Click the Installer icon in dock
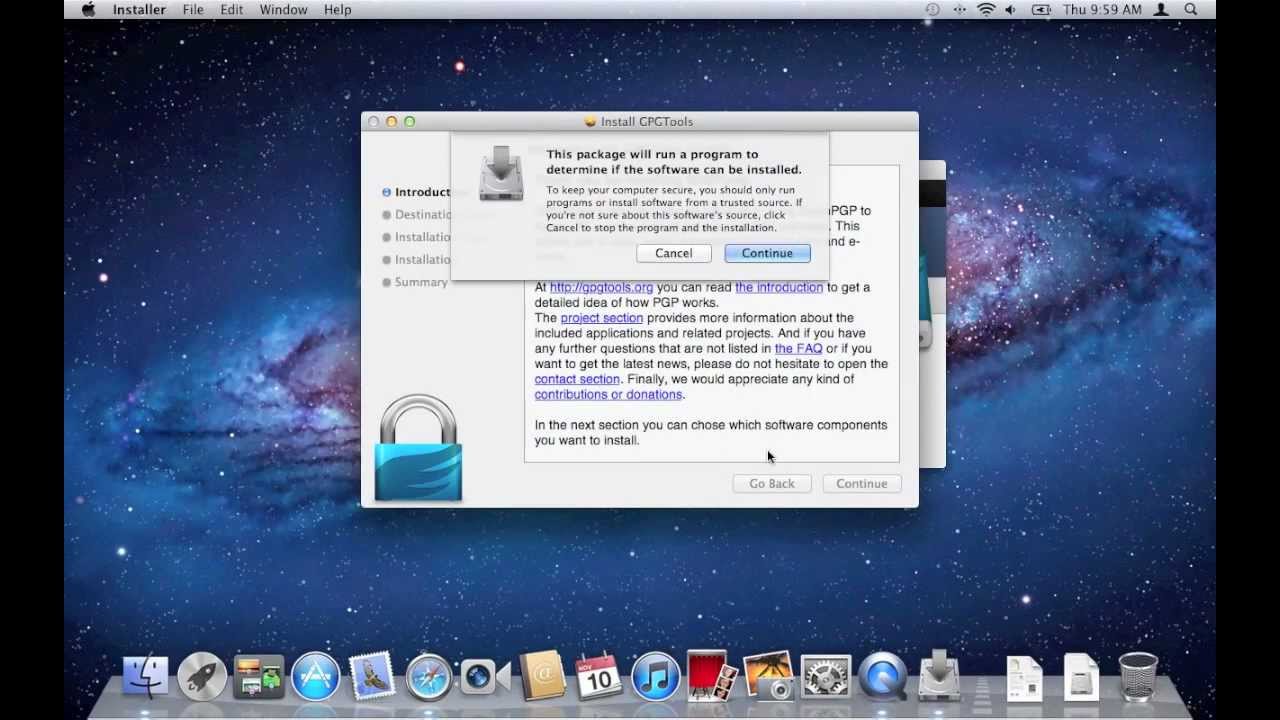 tap(939, 675)
